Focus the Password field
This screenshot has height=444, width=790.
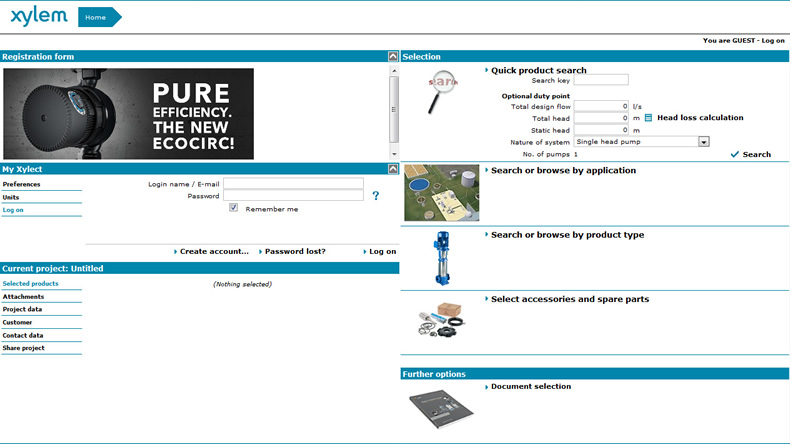point(293,196)
